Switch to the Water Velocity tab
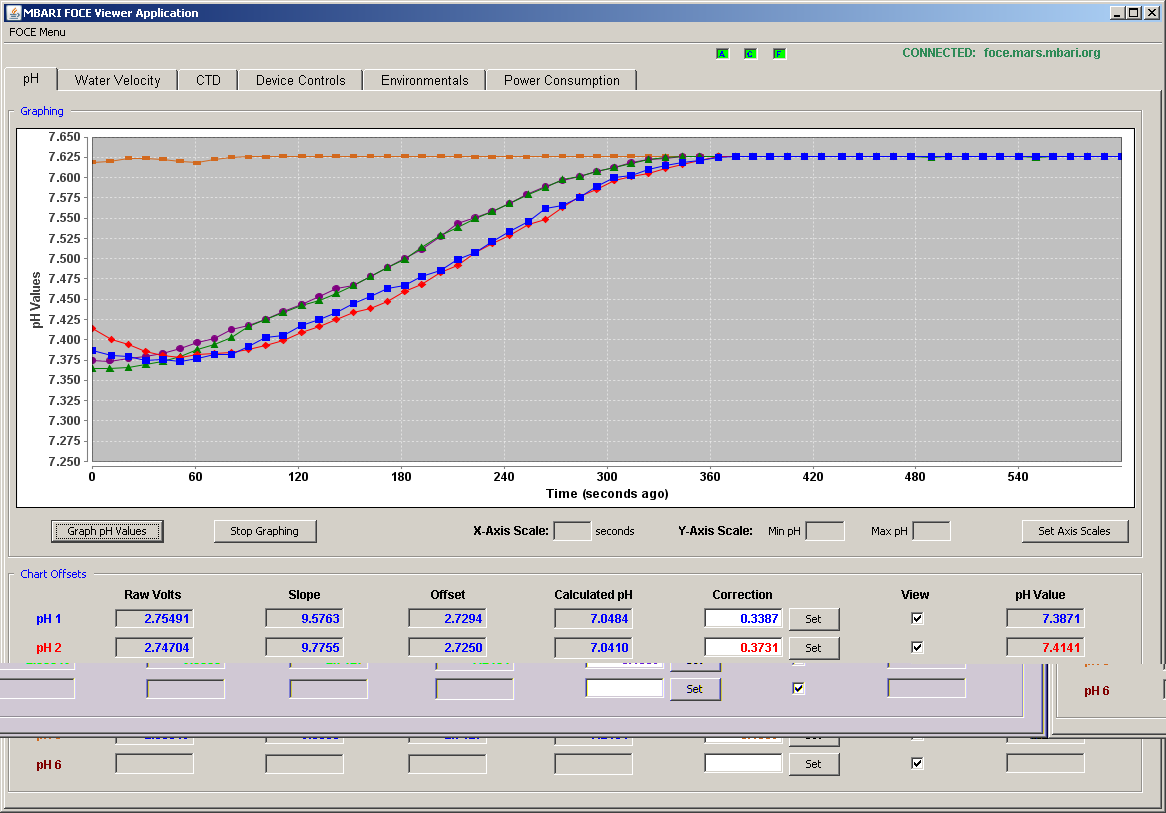1166x813 pixels. click(x=117, y=80)
